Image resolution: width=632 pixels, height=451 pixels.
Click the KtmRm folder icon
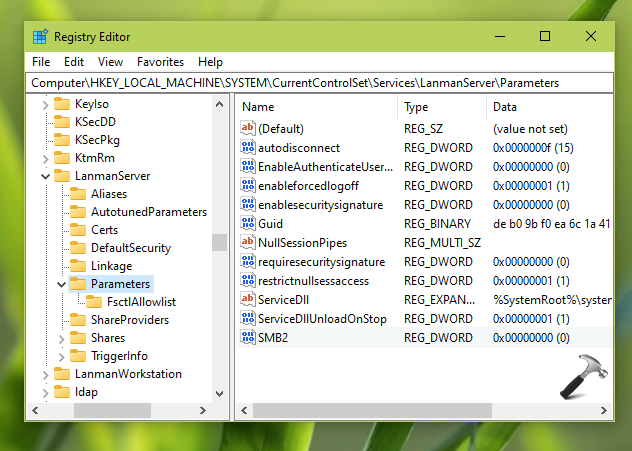click(62, 158)
